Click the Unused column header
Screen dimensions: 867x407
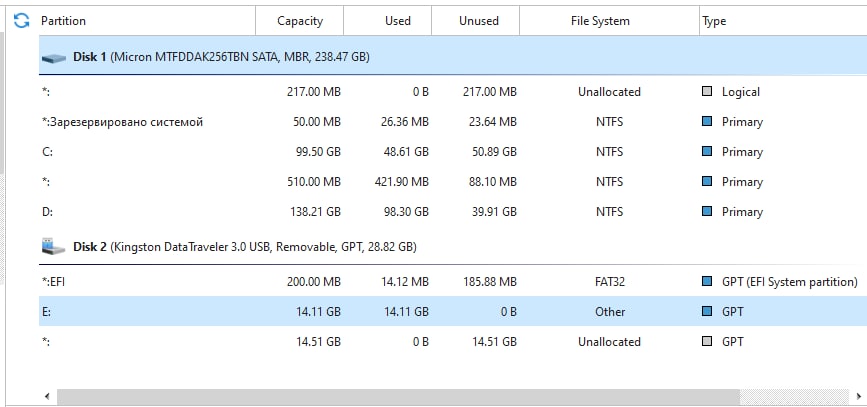click(x=476, y=21)
